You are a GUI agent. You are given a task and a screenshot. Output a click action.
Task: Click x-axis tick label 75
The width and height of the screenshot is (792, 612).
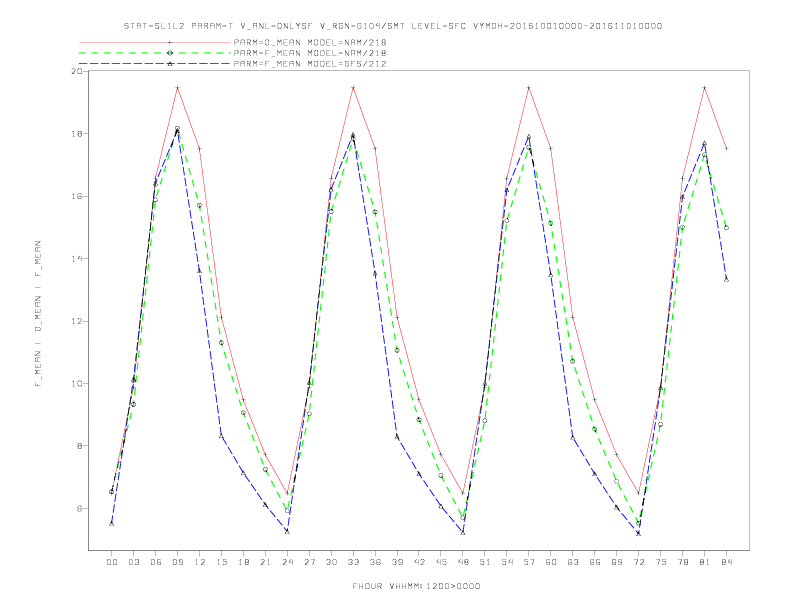pyautogui.click(x=661, y=562)
